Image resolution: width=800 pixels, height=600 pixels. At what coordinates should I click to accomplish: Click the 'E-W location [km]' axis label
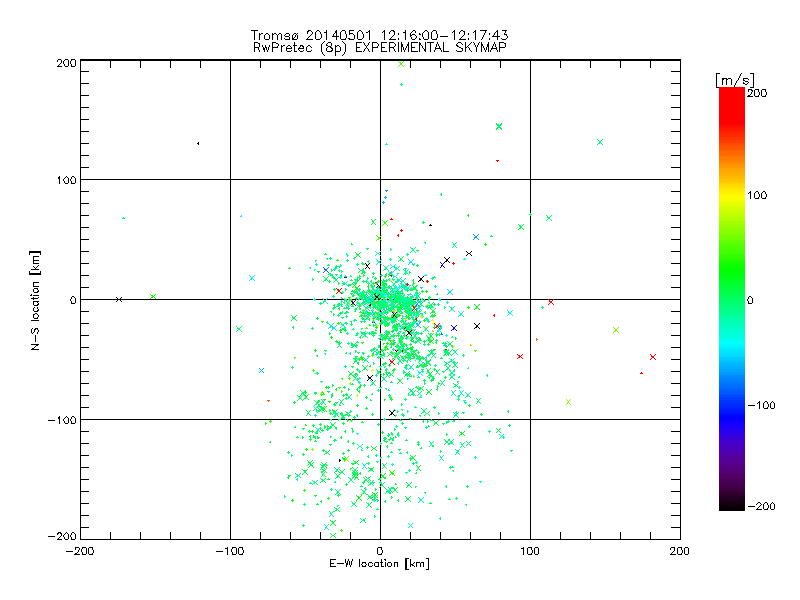(x=379, y=564)
